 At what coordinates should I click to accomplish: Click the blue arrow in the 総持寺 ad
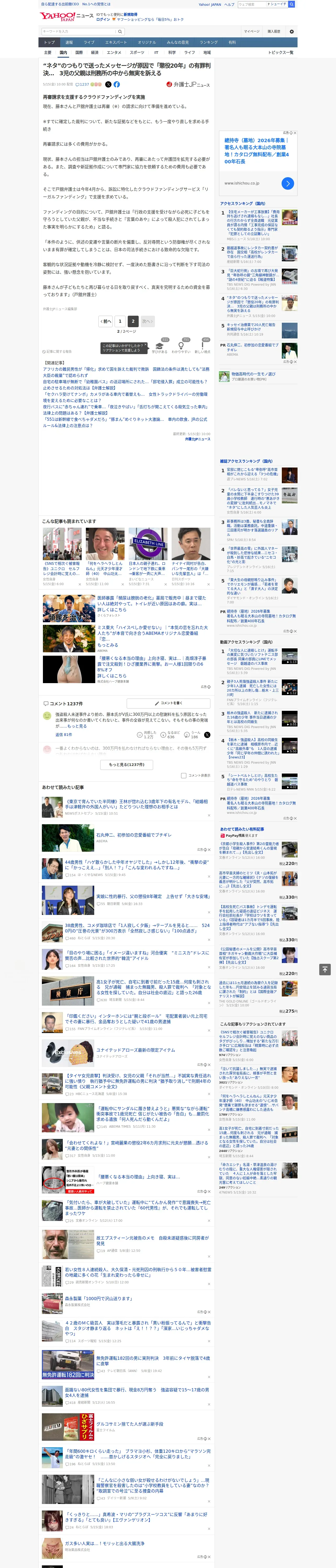288,183
